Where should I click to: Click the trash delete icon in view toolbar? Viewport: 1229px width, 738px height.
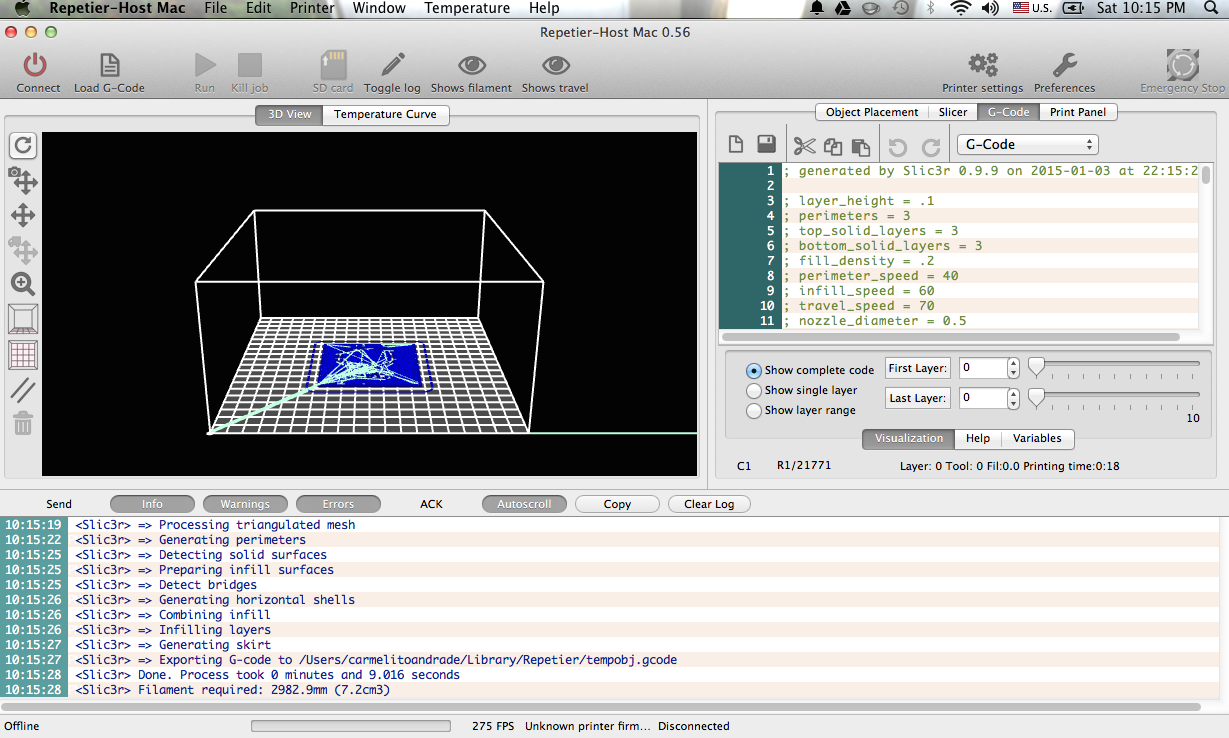click(x=23, y=423)
